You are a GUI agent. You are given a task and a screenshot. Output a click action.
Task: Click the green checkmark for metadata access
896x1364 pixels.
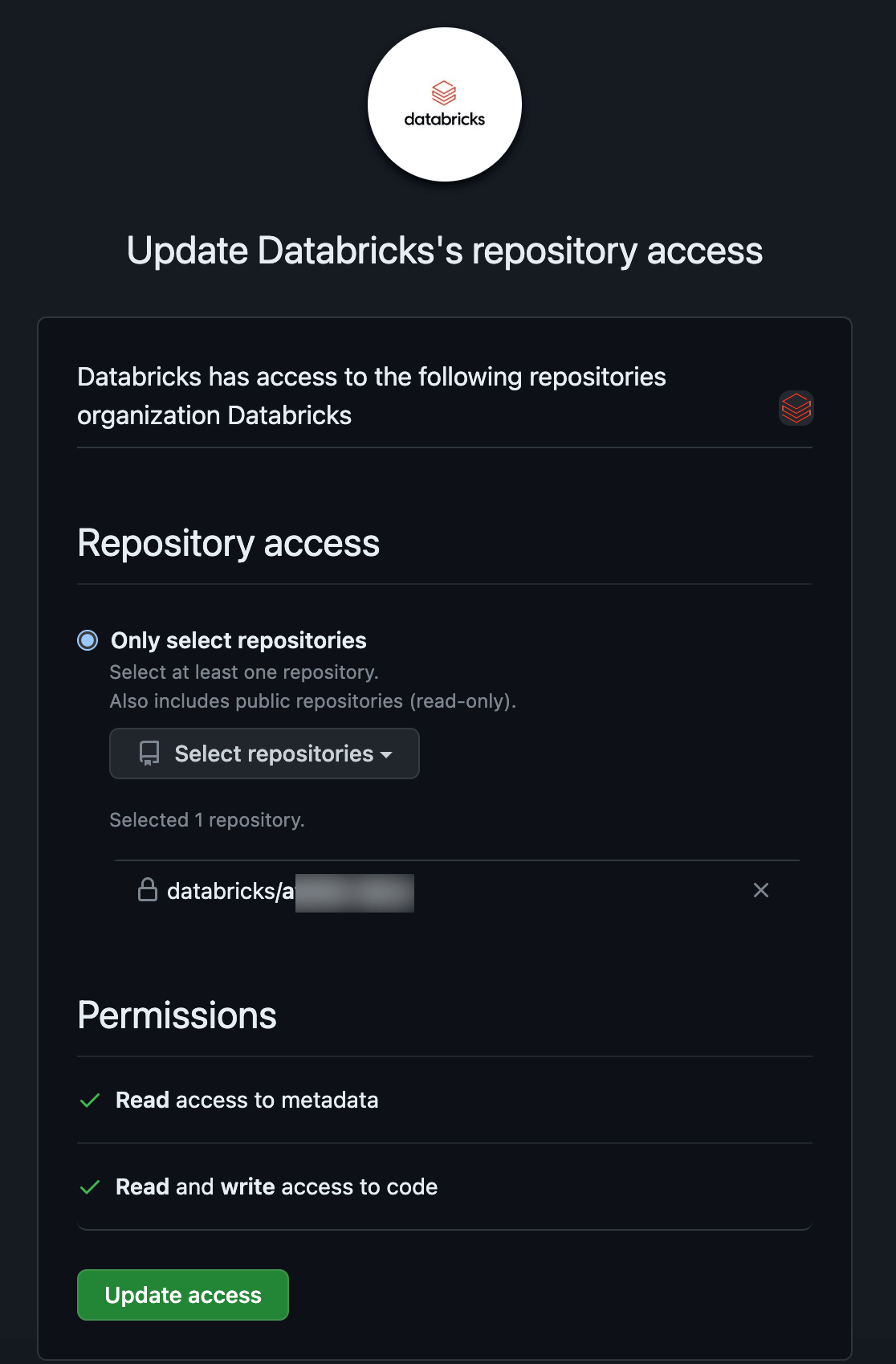click(90, 1101)
